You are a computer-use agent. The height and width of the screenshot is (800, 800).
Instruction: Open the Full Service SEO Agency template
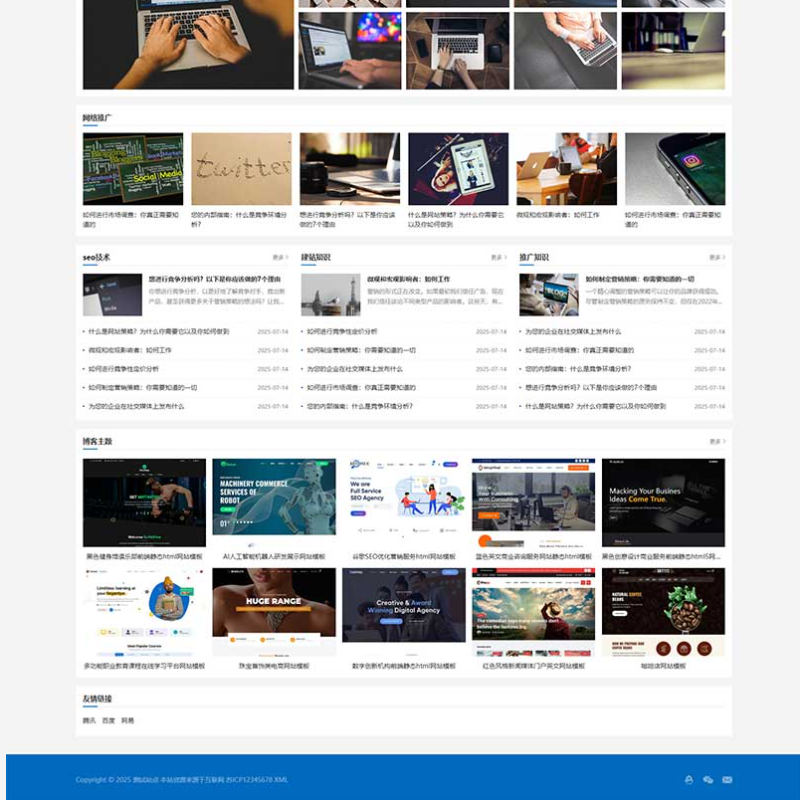coord(403,502)
